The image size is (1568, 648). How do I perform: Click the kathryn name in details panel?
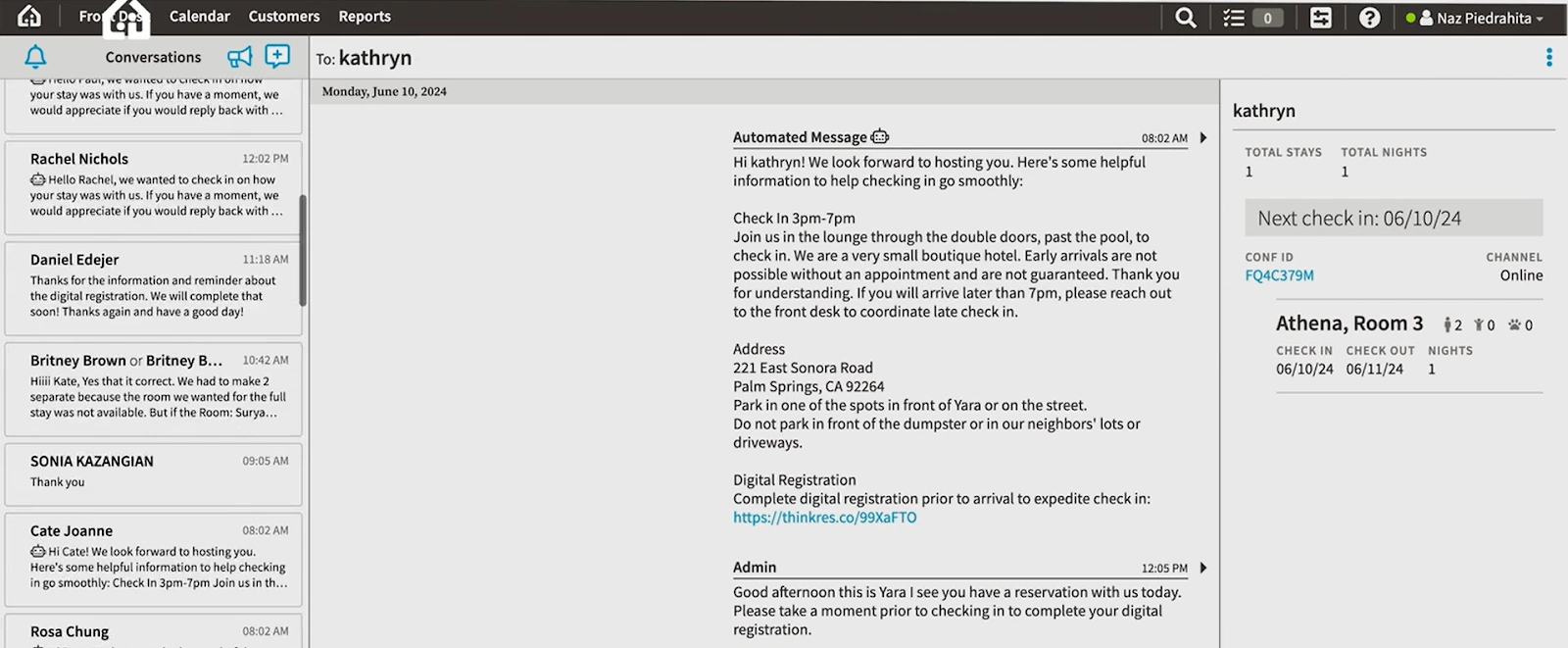[1264, 111]
